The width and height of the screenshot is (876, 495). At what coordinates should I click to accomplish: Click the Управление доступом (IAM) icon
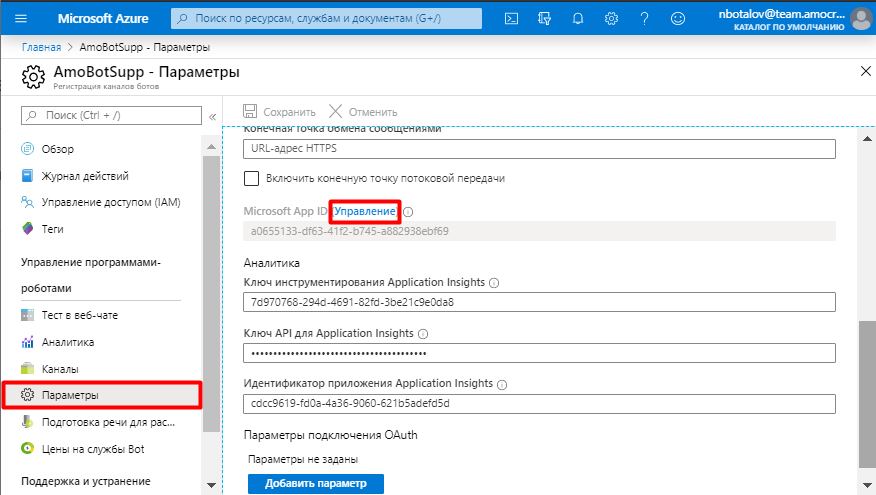tap(27, 202)
